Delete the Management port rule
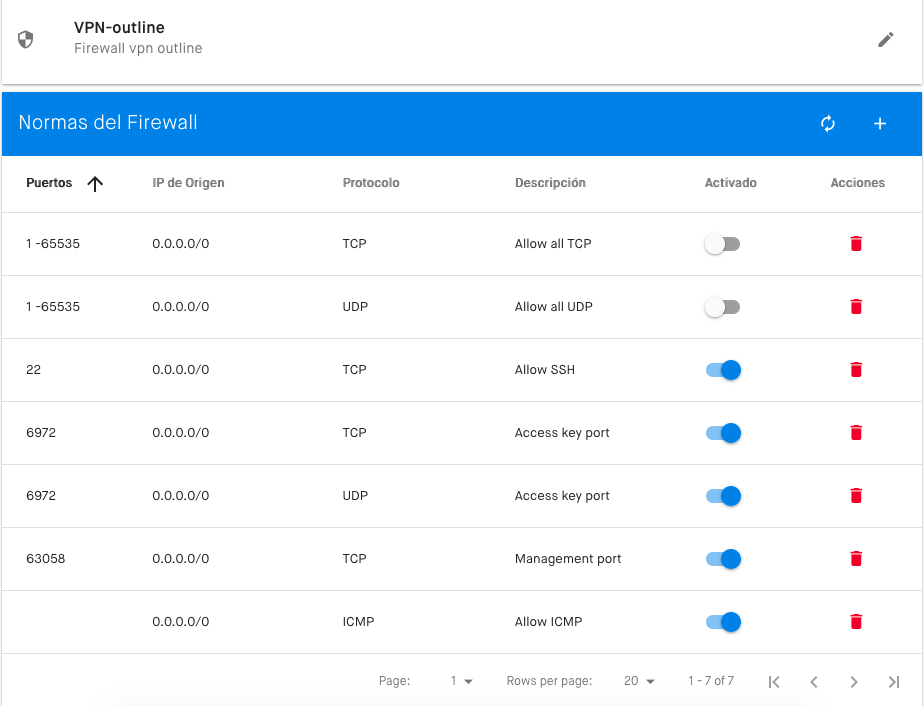924x706 pixels. coord(856,559)
